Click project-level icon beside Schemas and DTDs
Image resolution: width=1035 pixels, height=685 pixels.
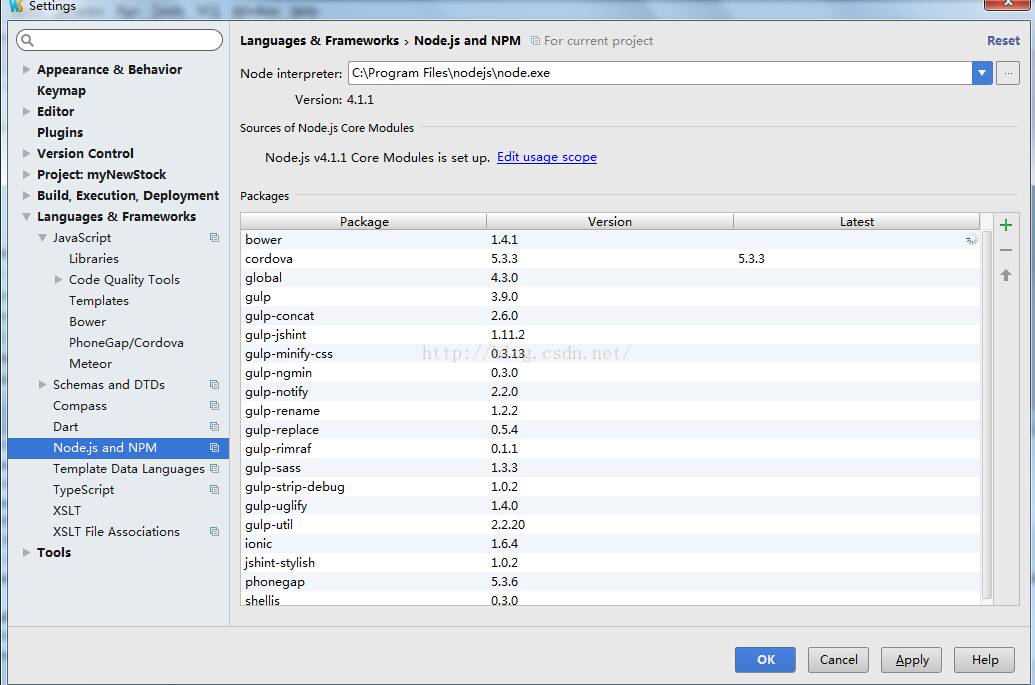[x=215, y=385]
